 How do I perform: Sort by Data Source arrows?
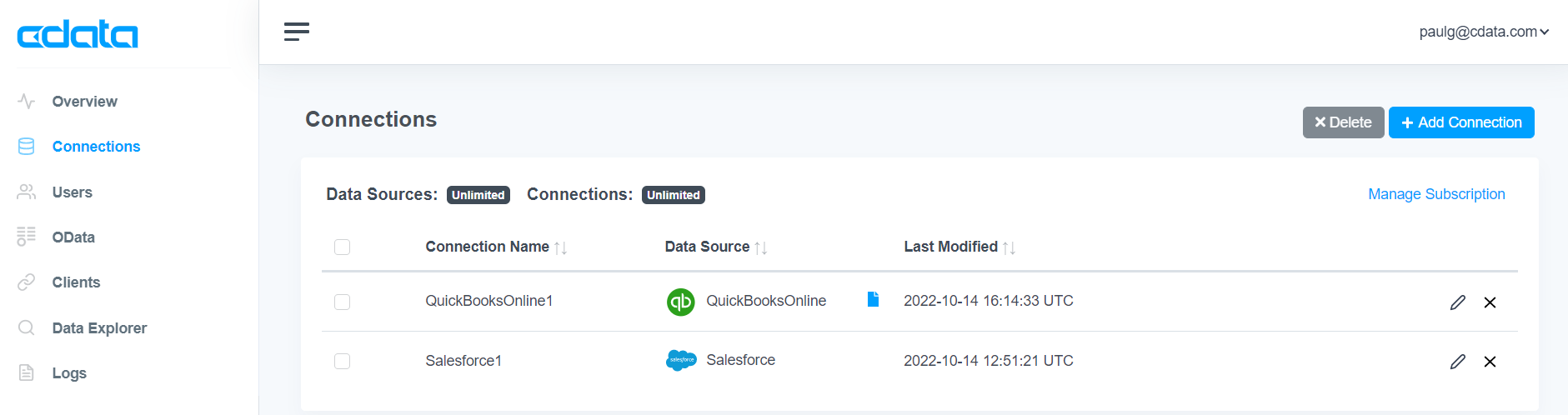pos(761,247)
